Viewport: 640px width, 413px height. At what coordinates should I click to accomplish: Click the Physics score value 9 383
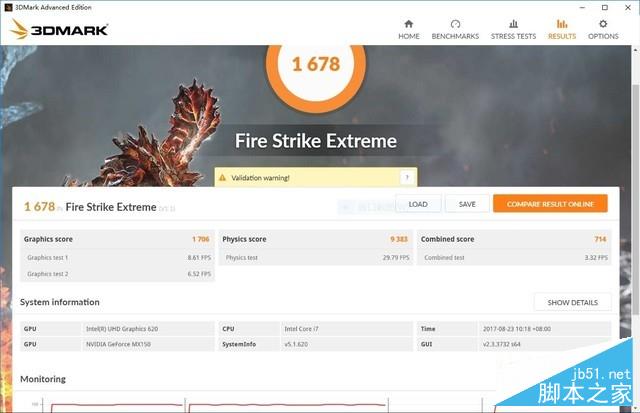(399, 239)
